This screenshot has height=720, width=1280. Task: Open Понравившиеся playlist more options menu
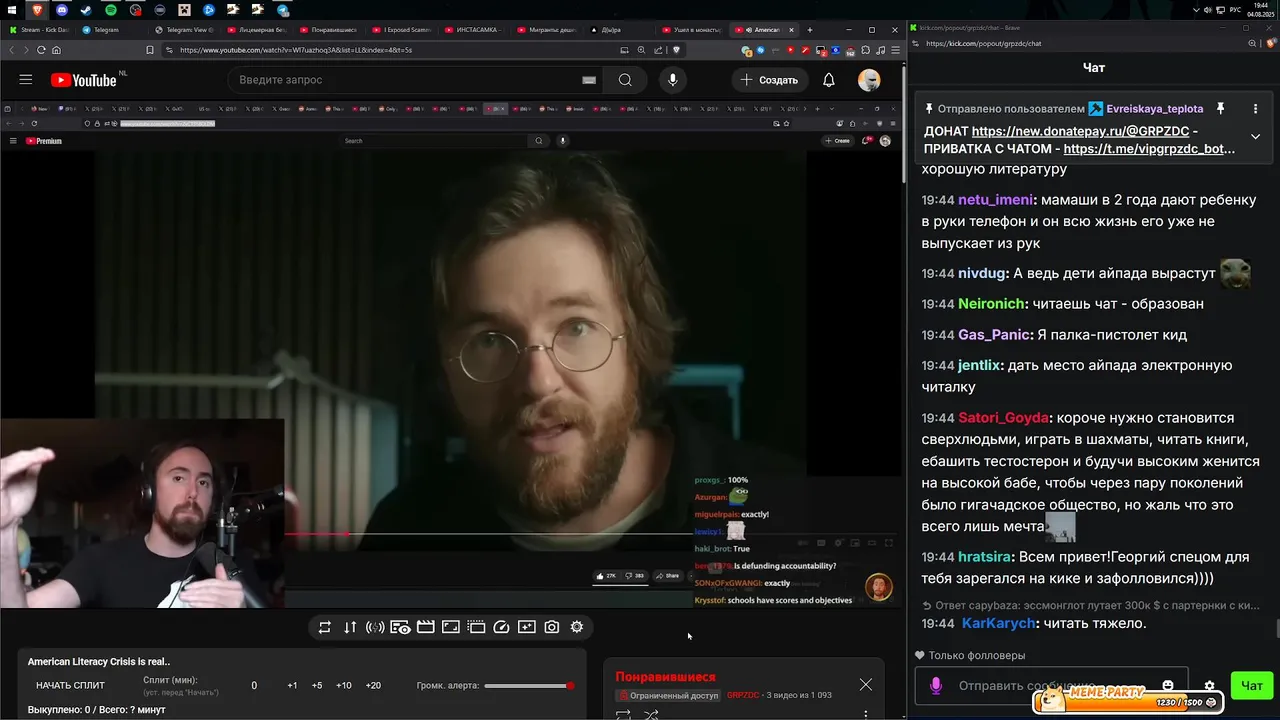866,714
